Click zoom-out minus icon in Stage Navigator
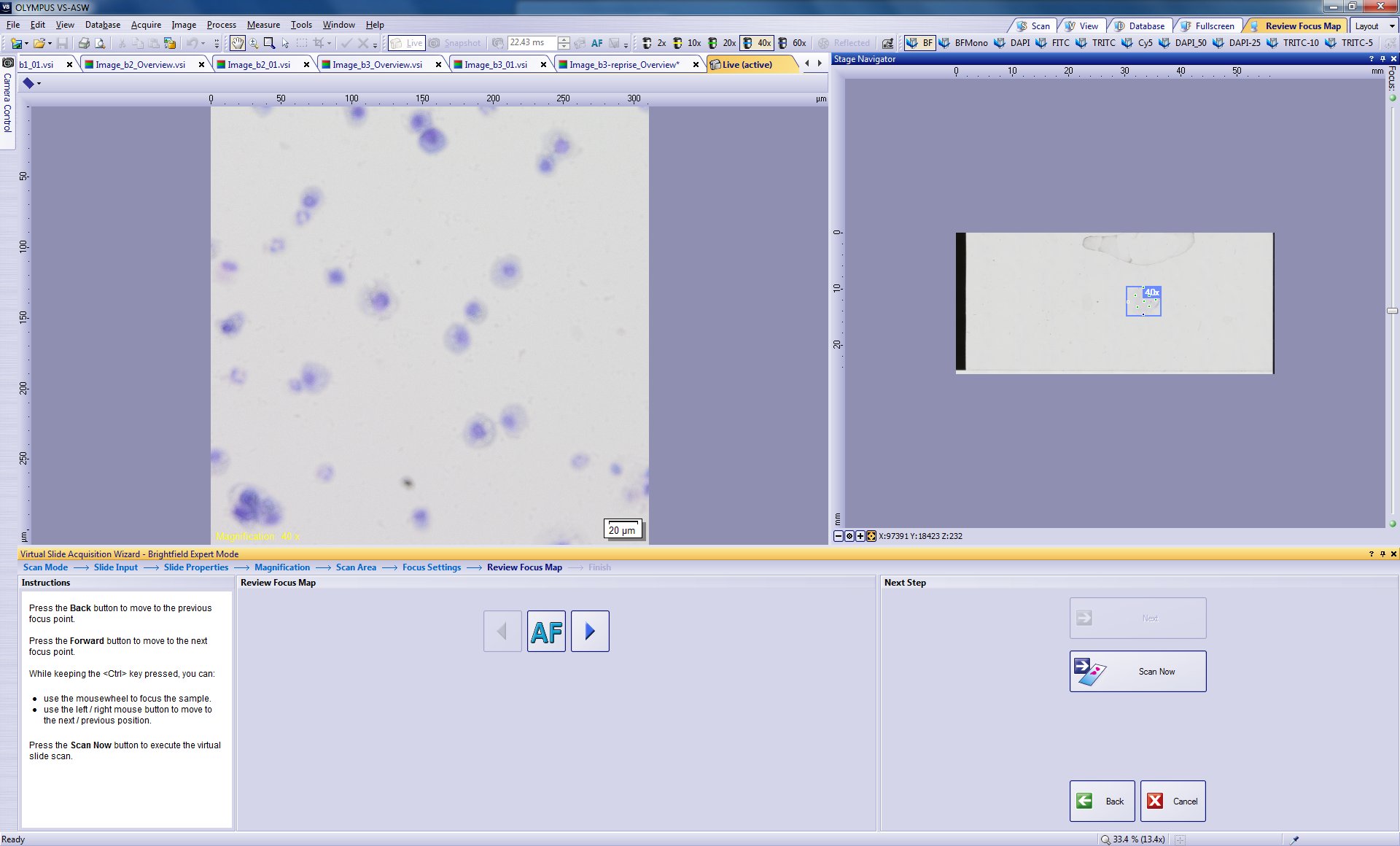 [x=839, y=536]
